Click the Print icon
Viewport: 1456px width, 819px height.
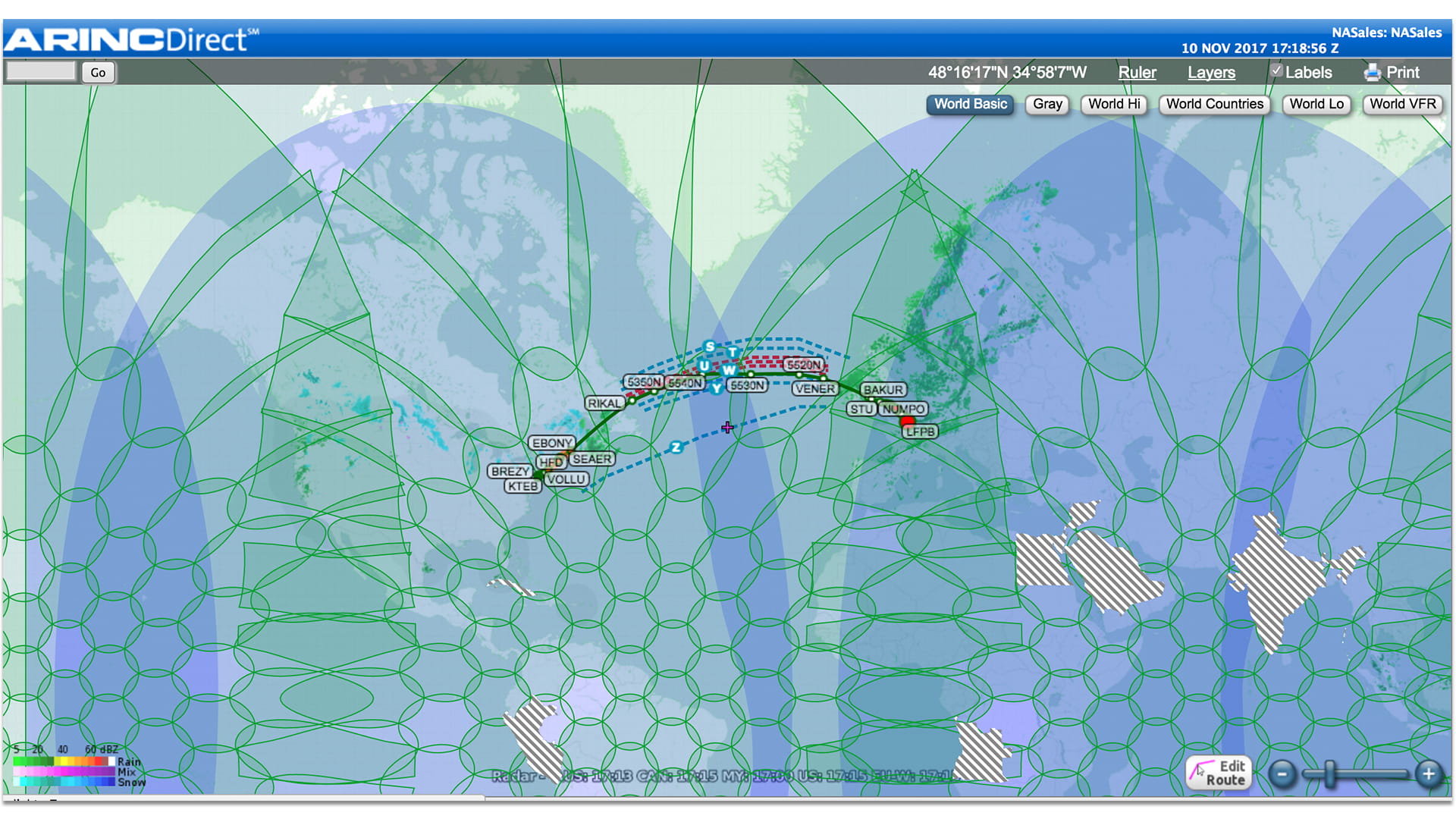click(1373, 72)
